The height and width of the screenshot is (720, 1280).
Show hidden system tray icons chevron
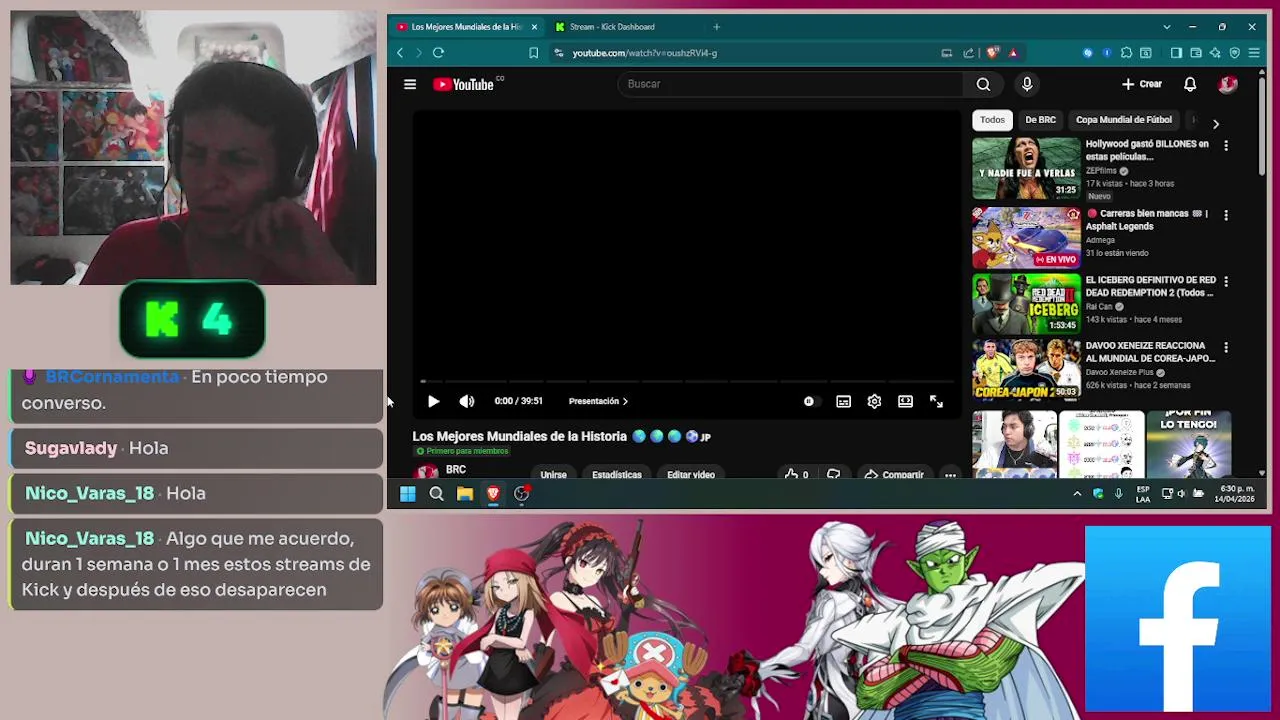click(x=1077, y=494)
